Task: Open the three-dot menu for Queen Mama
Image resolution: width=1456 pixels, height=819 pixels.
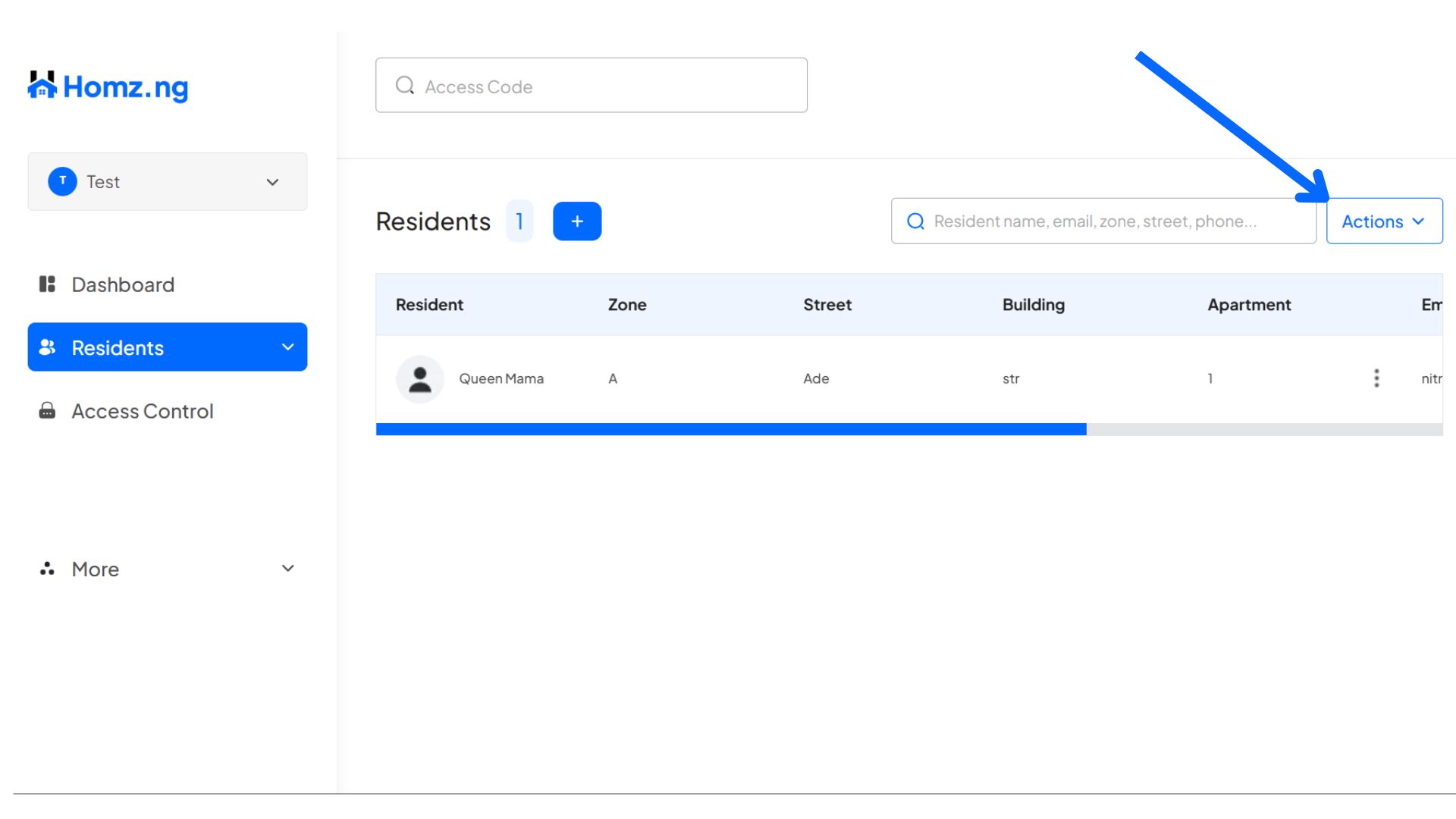Action: click(x=1376, y=378)
